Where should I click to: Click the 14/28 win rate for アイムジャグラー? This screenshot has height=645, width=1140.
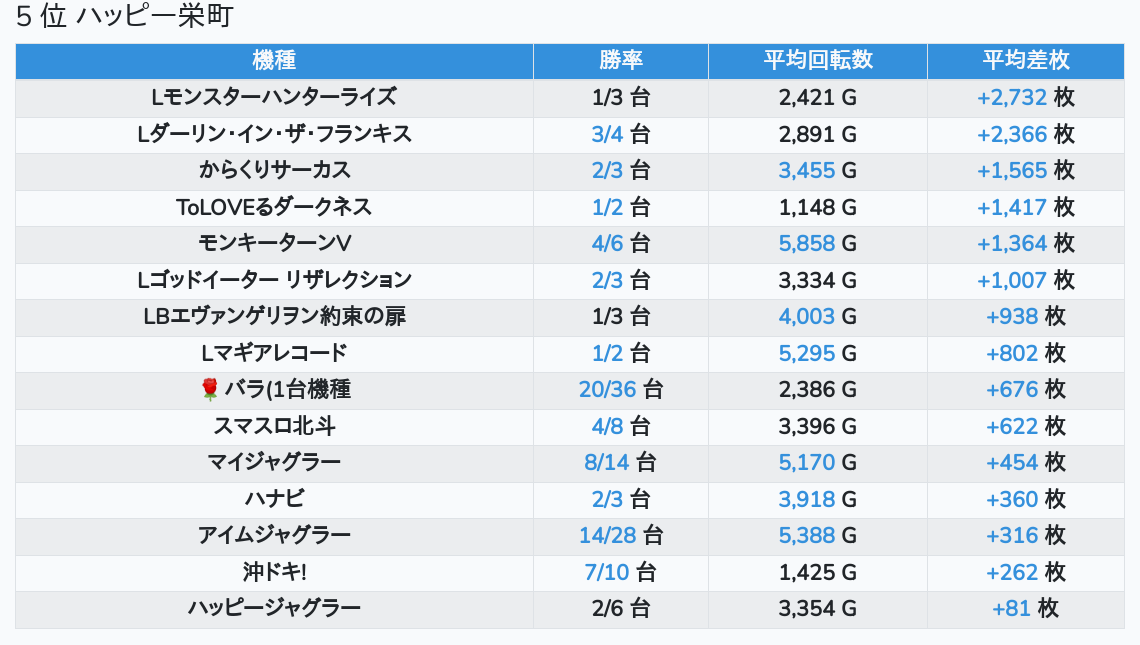[608, 536]
